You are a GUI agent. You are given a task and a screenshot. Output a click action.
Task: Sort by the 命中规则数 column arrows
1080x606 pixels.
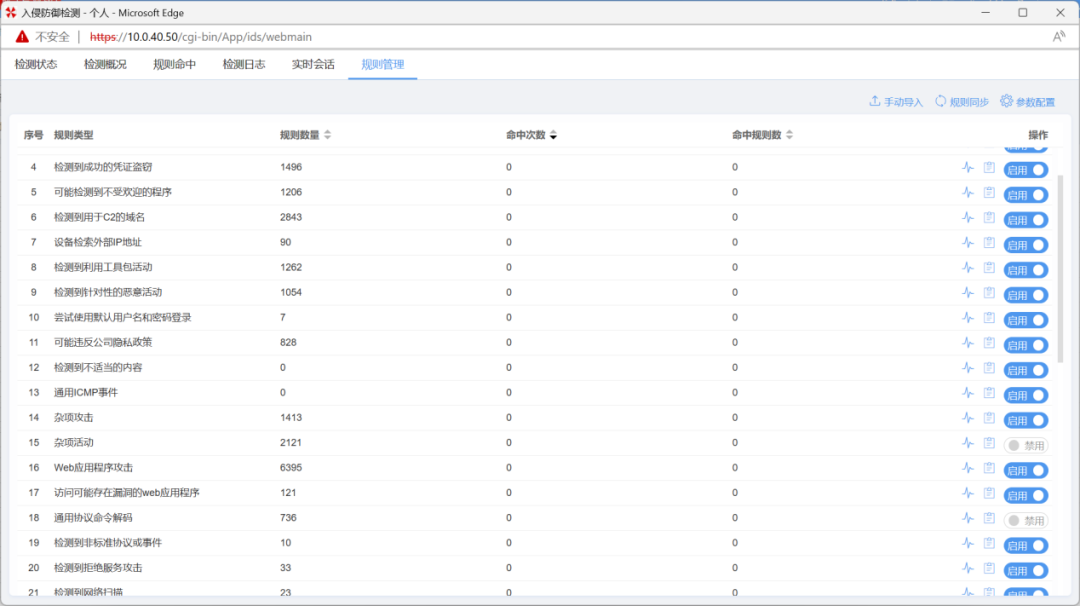pyautogui.click(x=789, y=135)
